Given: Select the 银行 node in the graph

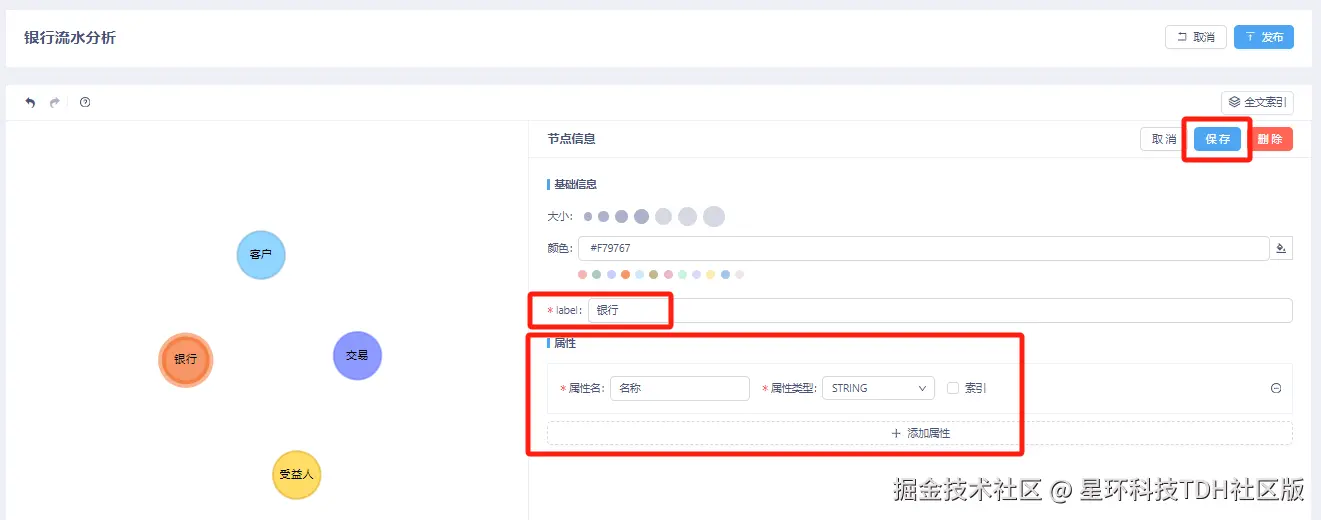Looking at the screenshot, I should [186, 359].
